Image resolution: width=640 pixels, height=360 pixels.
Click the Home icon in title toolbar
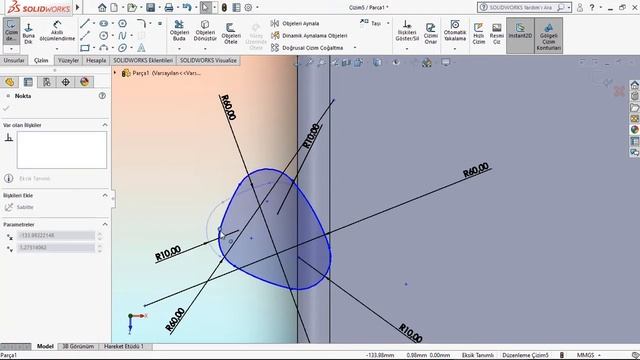(x=102, y=7)
